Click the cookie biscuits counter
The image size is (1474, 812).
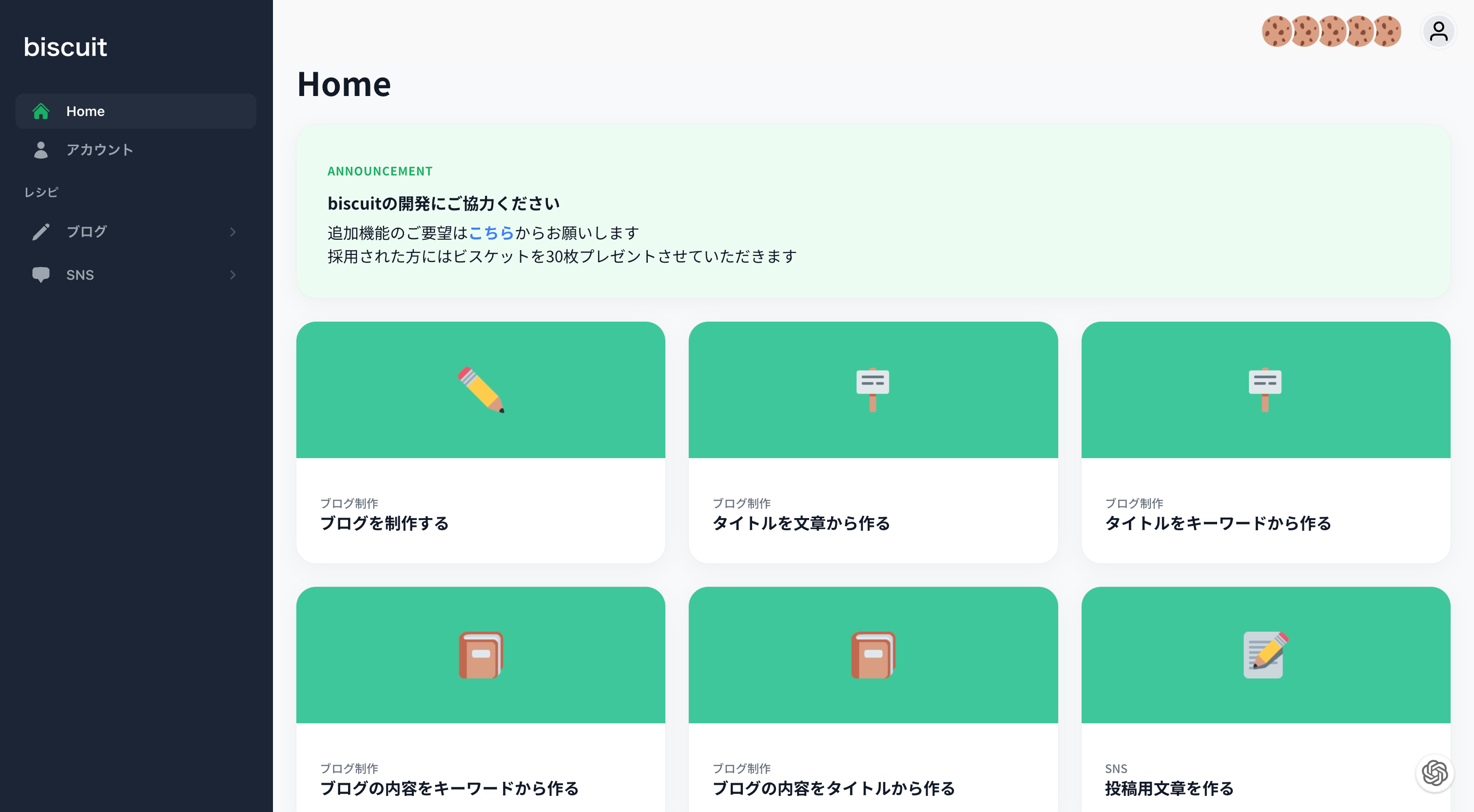(x=1332, y=32)
